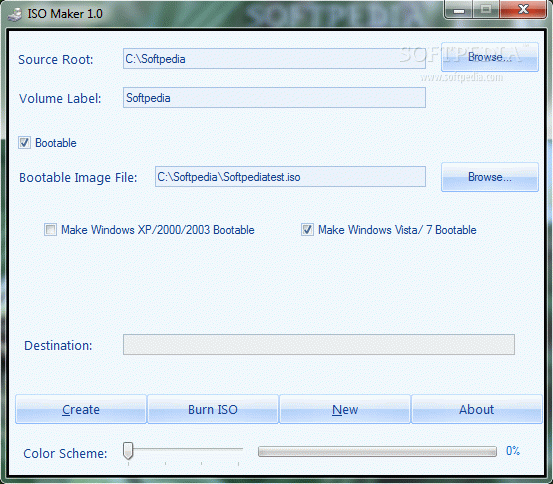
Task: Focus the Volume Label text field
Action: [x=274, y=98]
